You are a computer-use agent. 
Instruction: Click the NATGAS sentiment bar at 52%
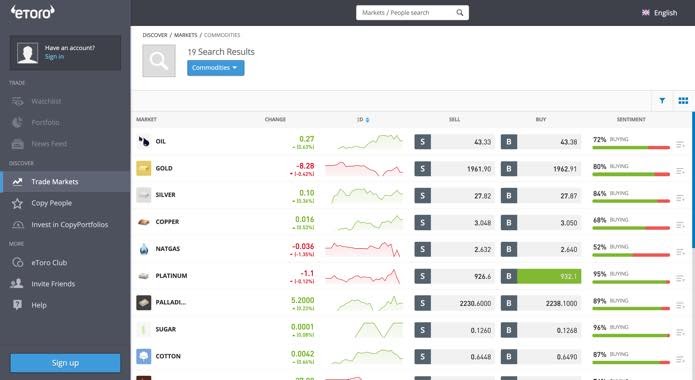(x=631, y=255)
